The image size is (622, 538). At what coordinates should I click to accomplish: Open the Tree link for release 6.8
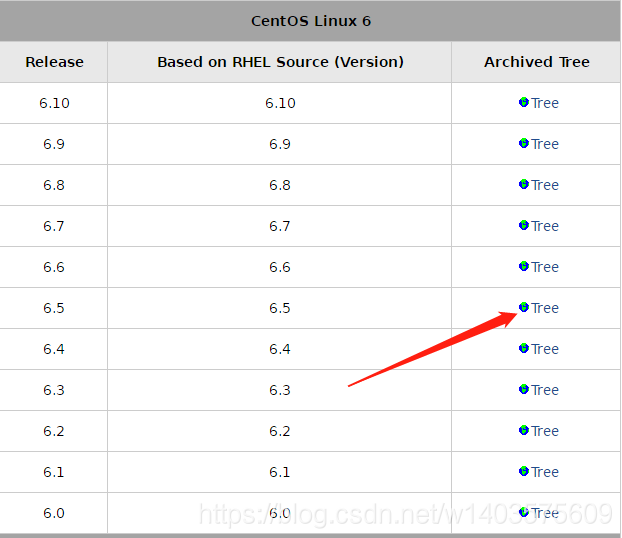tap(545, 185)
